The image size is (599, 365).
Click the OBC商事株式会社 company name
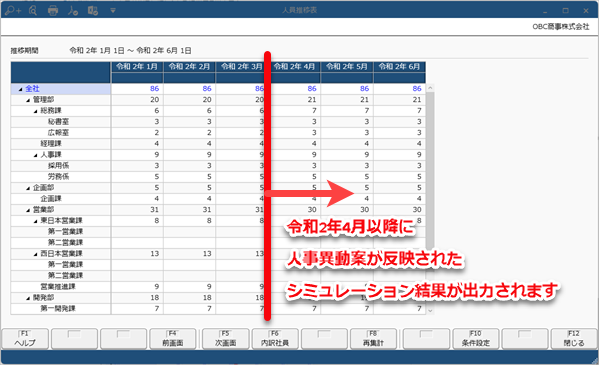(561, 27)
